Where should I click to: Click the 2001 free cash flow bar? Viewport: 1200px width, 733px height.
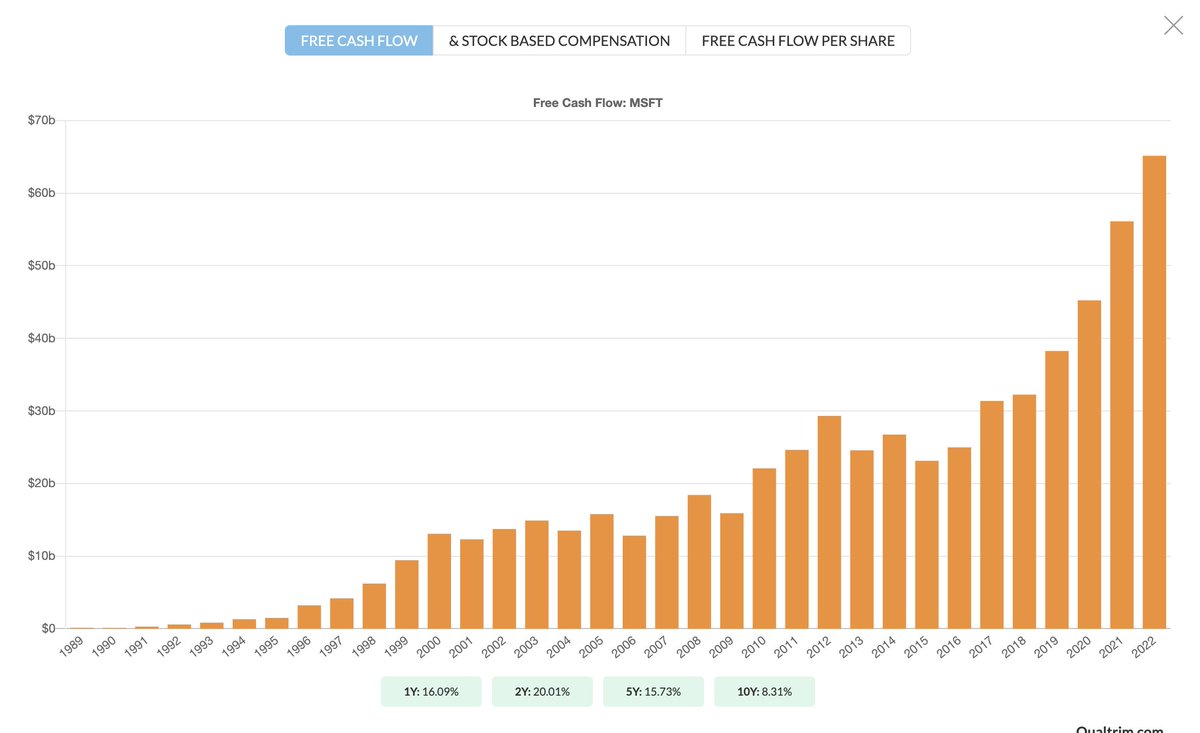tap(472, 584)
